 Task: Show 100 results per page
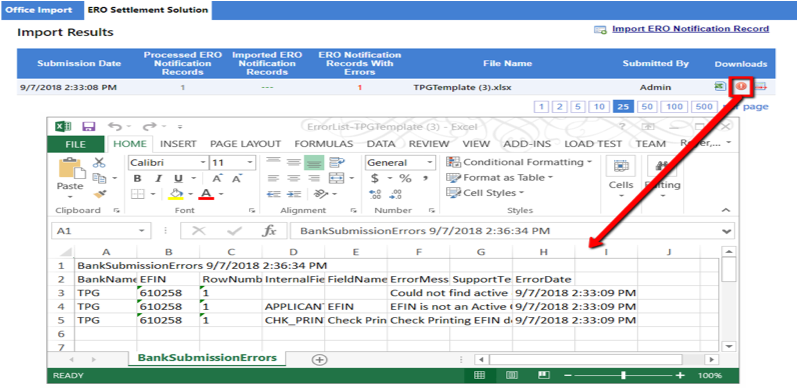point(674,107)
